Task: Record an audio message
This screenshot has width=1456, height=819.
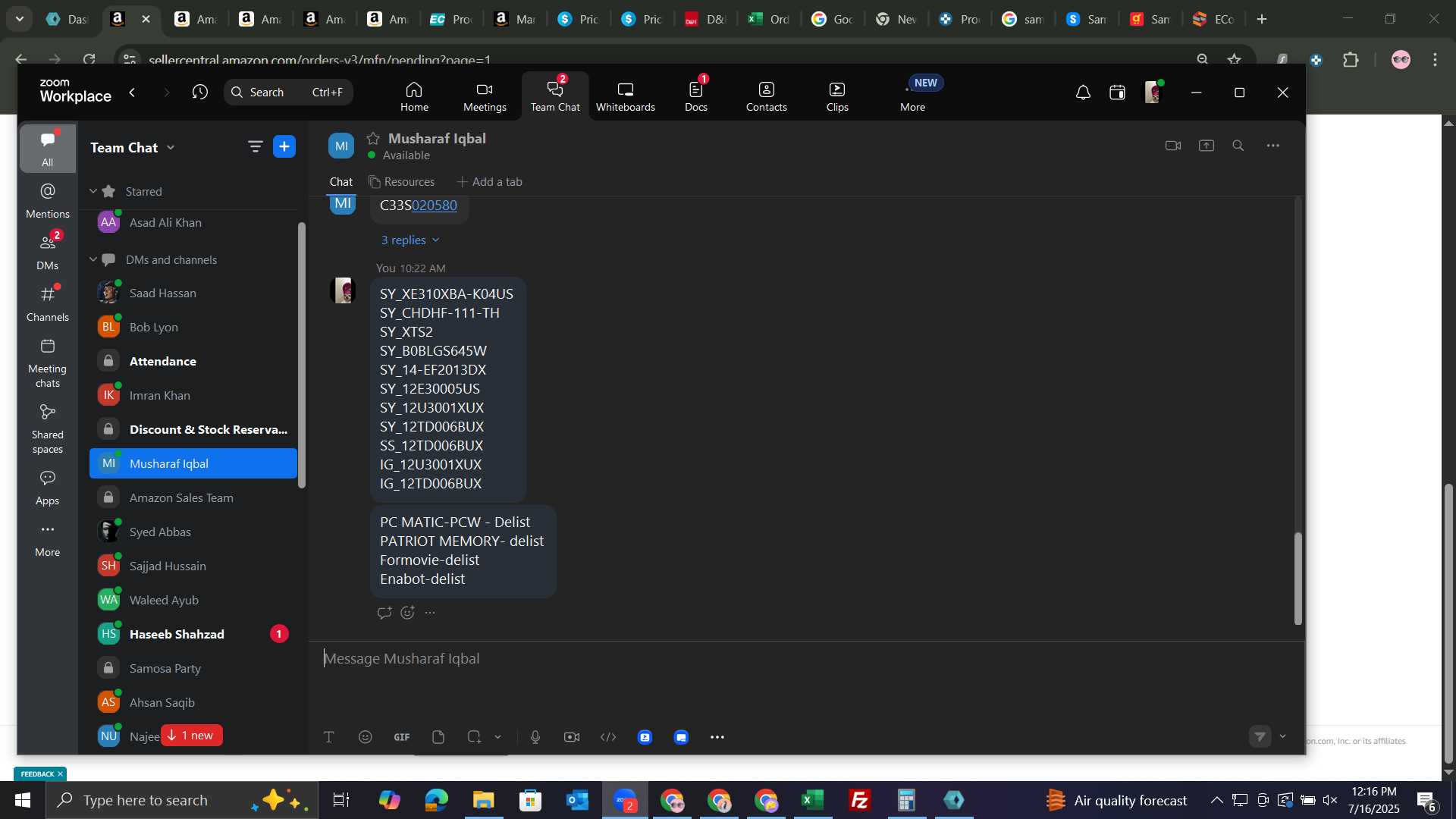Action: (x=535, y=737)
